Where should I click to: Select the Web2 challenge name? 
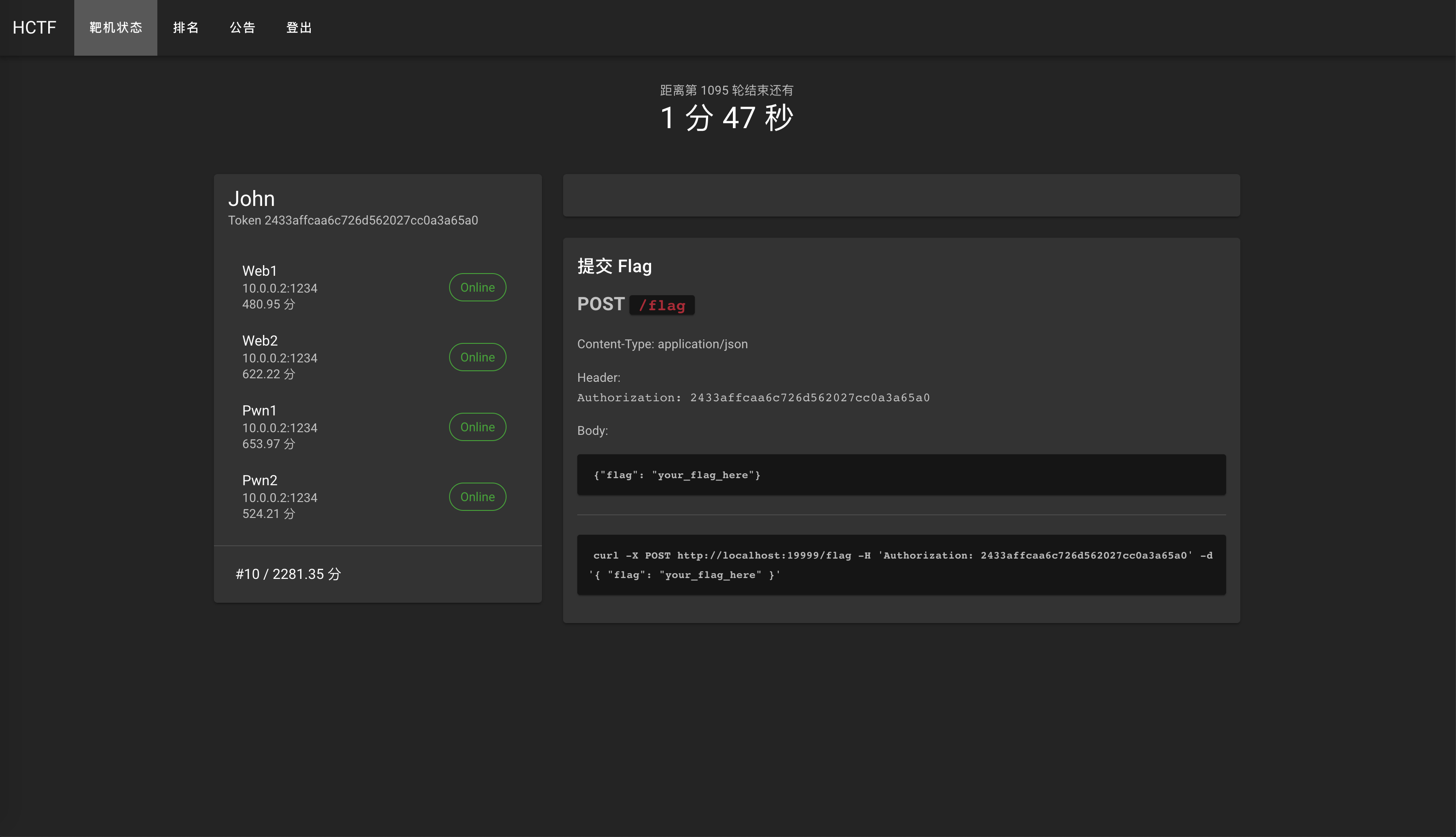click(260, 340)
